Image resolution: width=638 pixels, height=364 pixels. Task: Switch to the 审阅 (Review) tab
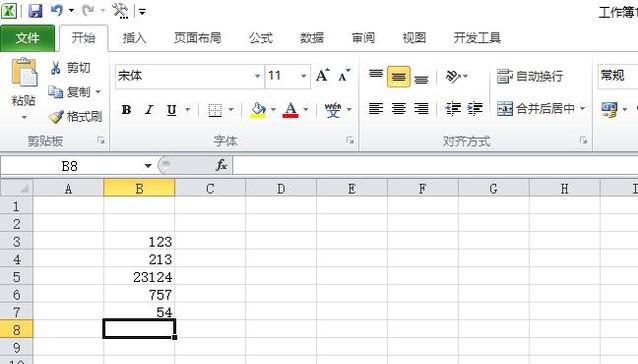(363, 38)
